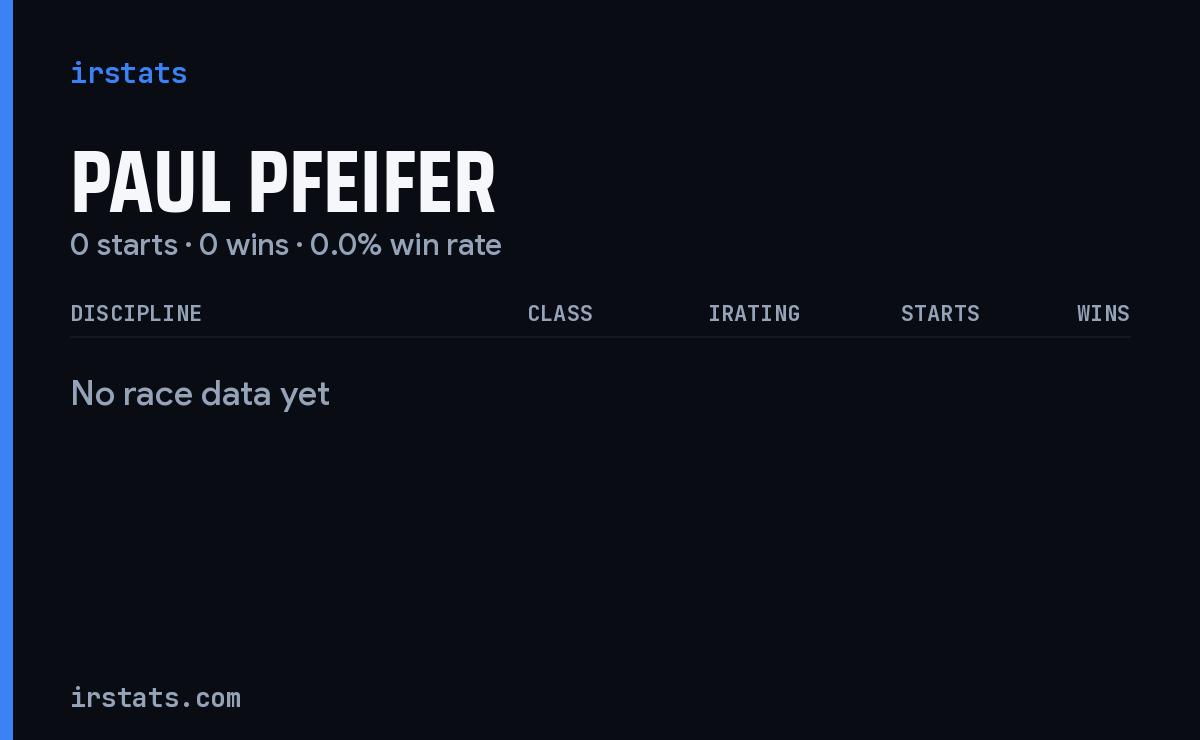1200x740 pixels.
Task: Click the surname PFEIFER in the heading
Action: [372, 184]
